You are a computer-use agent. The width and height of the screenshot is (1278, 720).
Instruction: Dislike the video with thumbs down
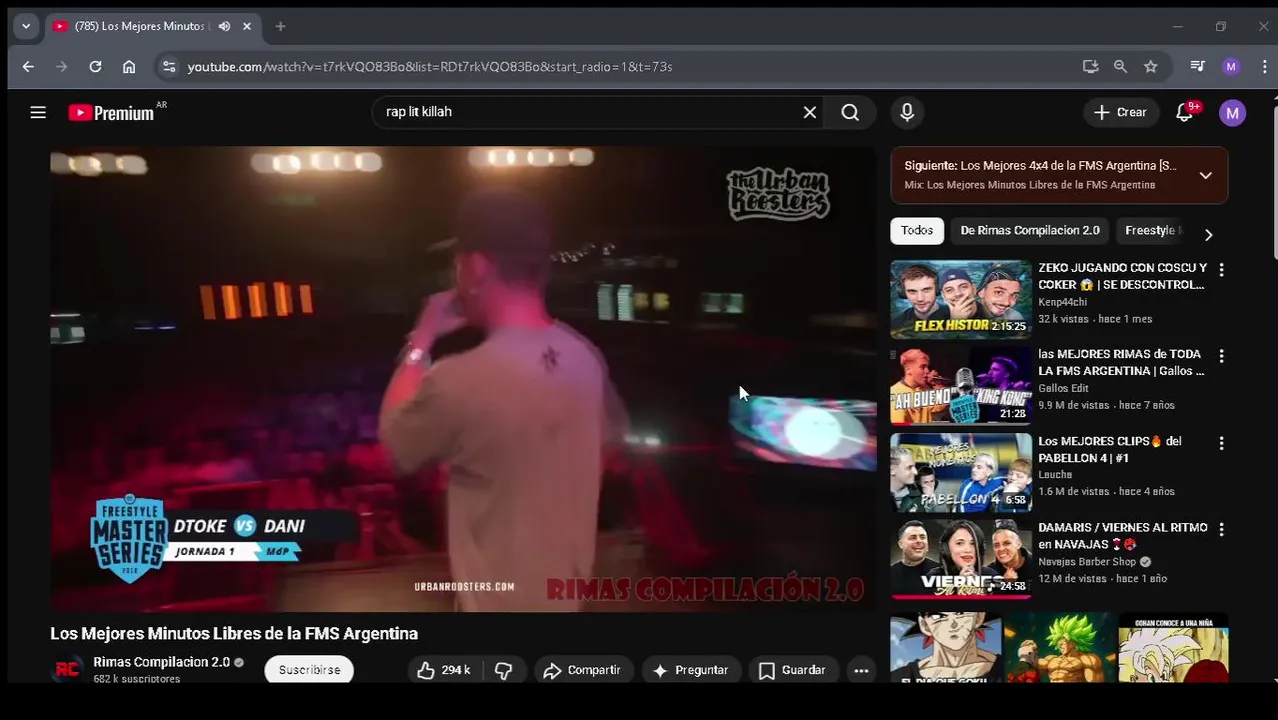coord(504,670)
